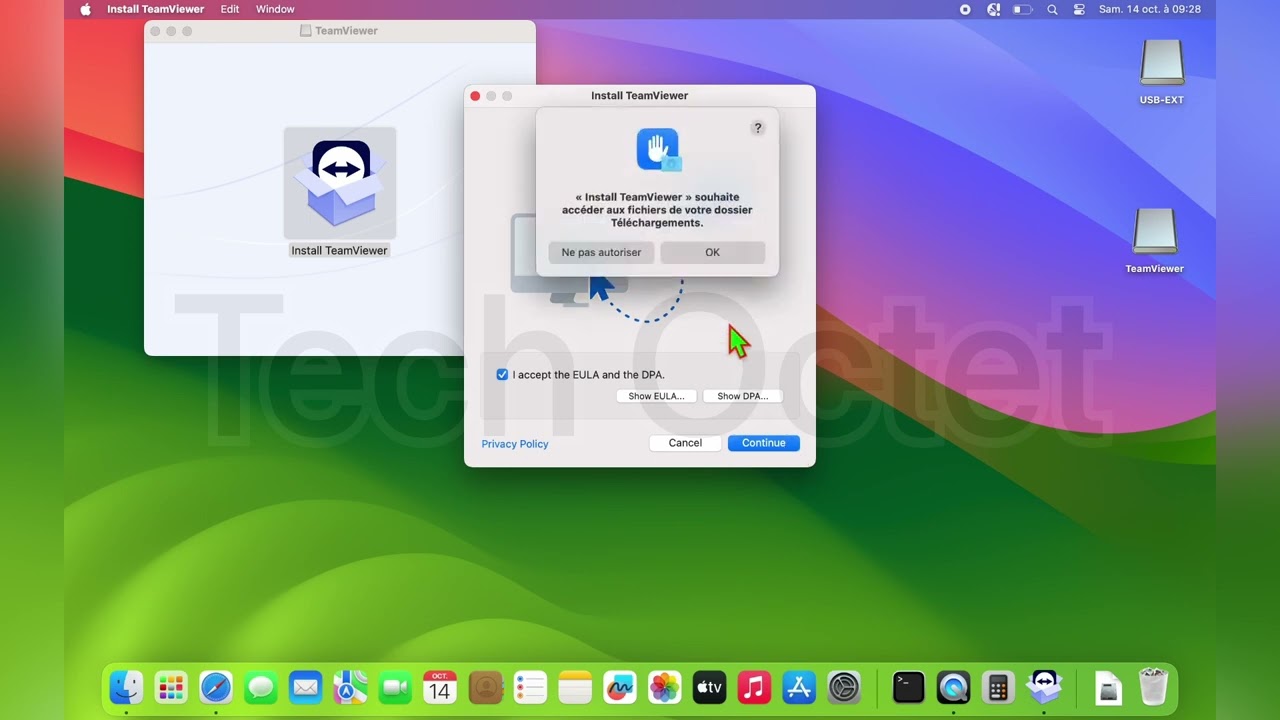Open QuickTime Player from the Dock
Image resolution: width=1280 pixels, height=720 pixels.
click(953, 687)
